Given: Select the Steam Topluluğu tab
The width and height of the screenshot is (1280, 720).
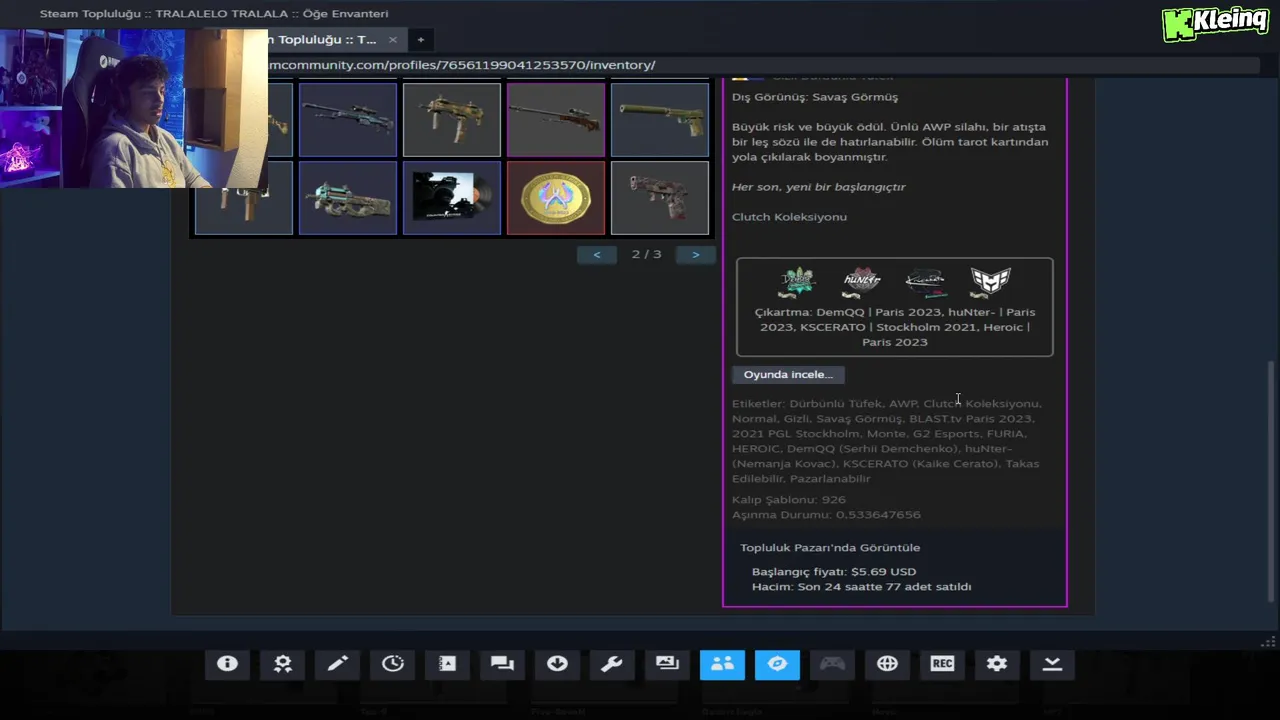Looking at the screenshot, I should pos(325,40).
